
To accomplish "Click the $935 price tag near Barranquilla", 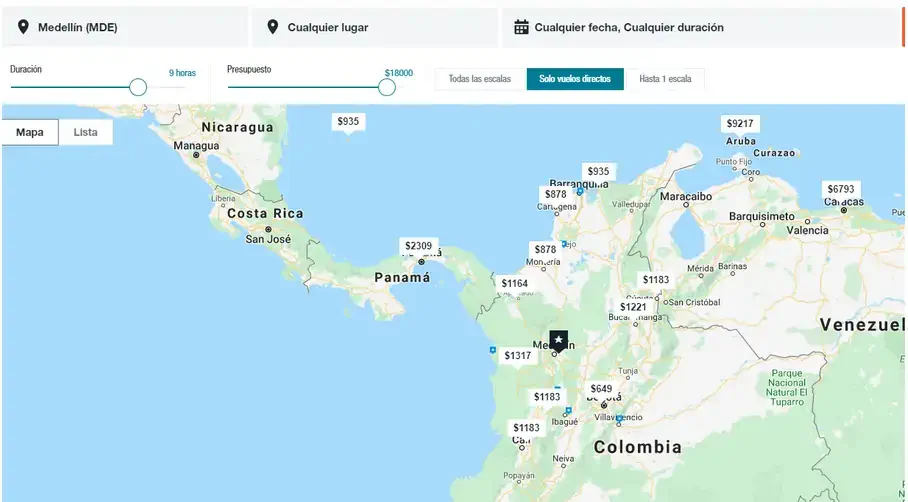I will point(599,171).
